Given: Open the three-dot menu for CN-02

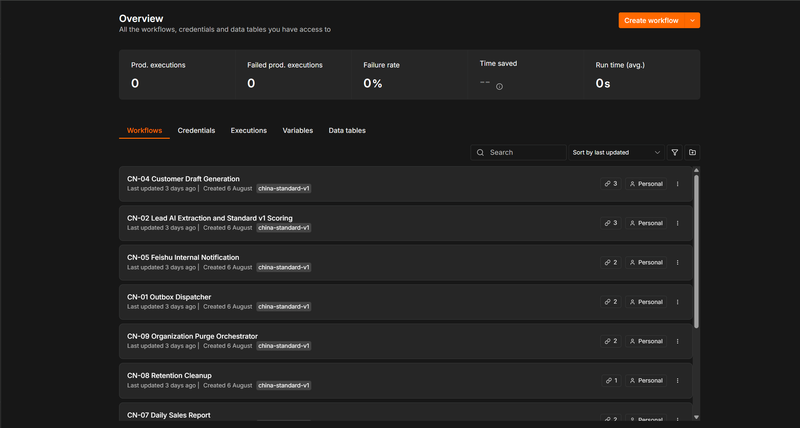Looking at the screenshot, I should 678,223.
